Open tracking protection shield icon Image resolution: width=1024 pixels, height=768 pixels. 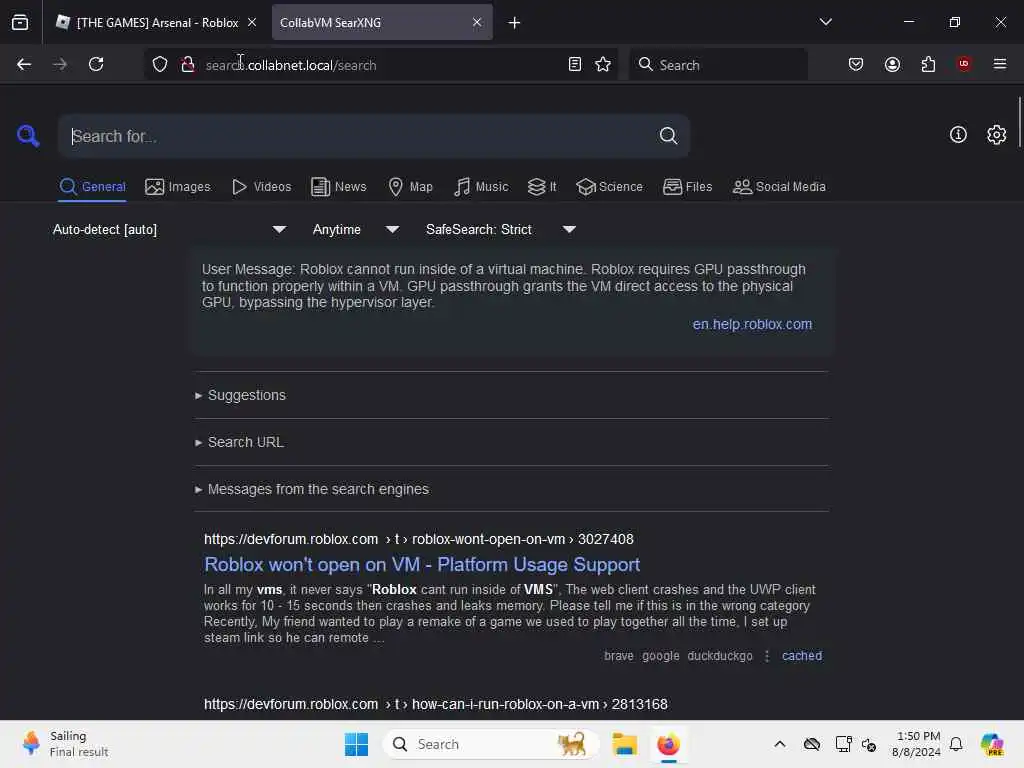(x=160, y=64)
